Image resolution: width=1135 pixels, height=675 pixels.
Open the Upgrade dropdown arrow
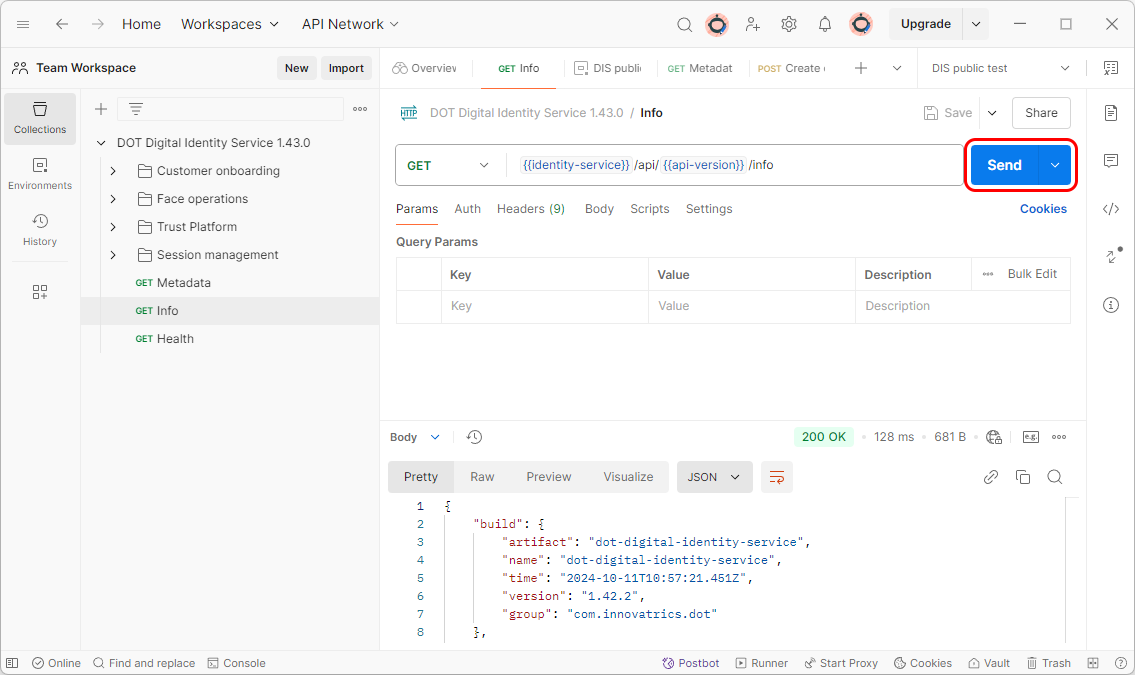click(x=976, y=24)
